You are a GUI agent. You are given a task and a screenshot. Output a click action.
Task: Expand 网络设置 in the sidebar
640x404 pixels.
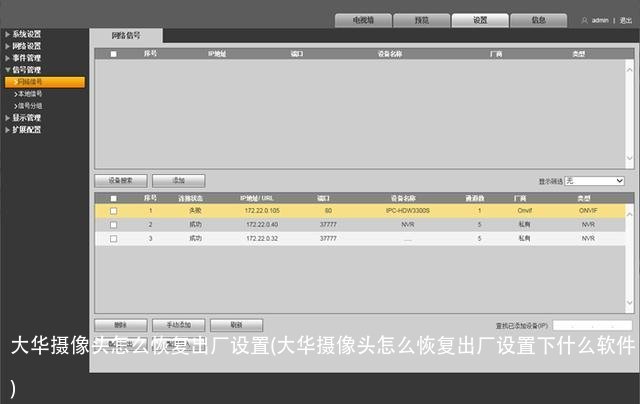click(26, 46)
